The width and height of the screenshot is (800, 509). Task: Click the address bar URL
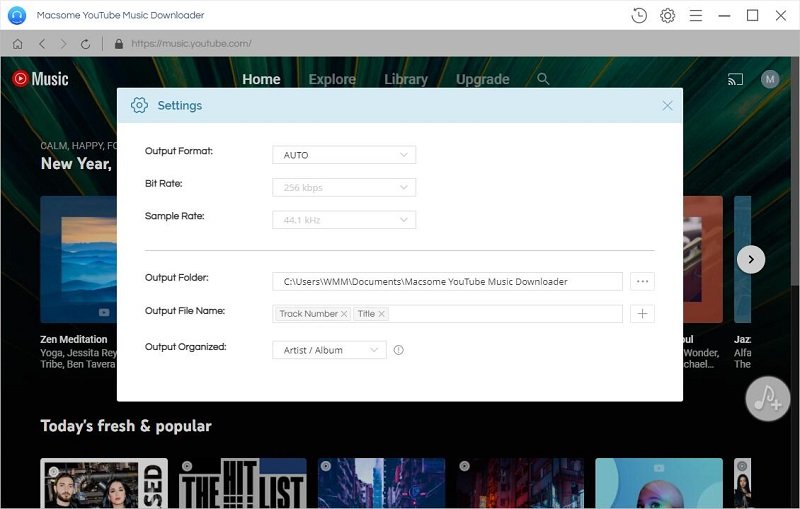[x=191, y=44]
